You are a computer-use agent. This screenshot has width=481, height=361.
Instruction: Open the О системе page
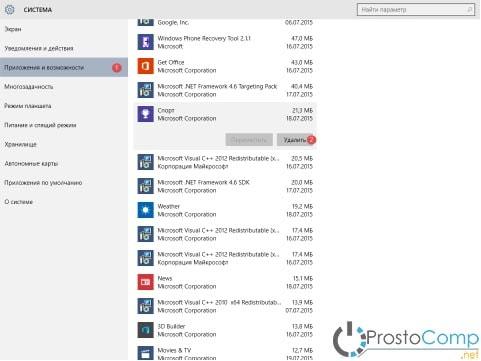[64, 202]
